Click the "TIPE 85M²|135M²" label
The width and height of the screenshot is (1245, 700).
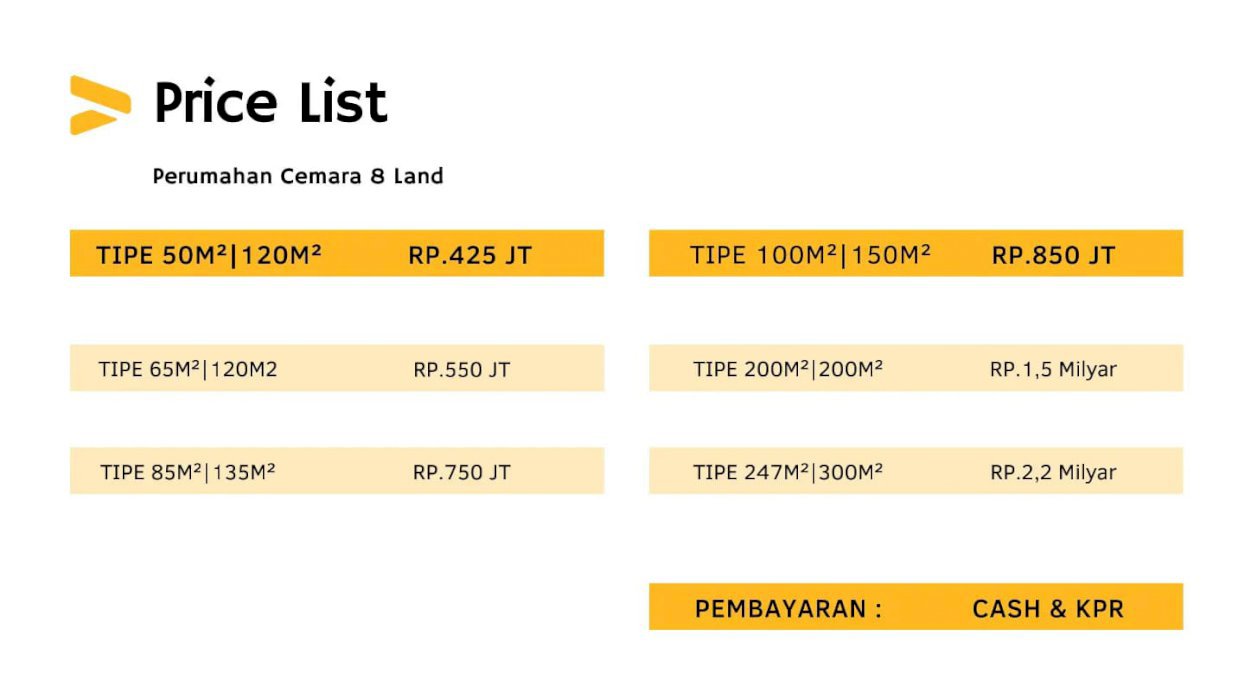pos(188,472)
